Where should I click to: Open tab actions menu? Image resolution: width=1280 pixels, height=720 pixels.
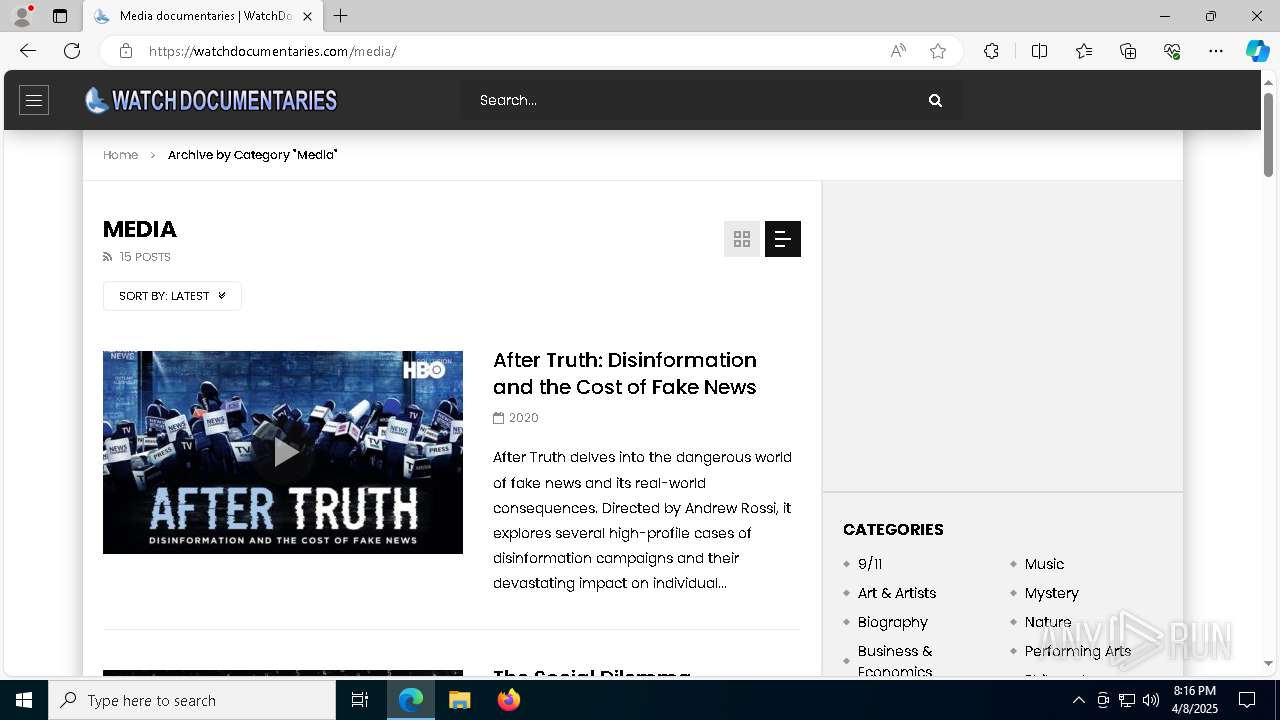(x=60, y=16)
